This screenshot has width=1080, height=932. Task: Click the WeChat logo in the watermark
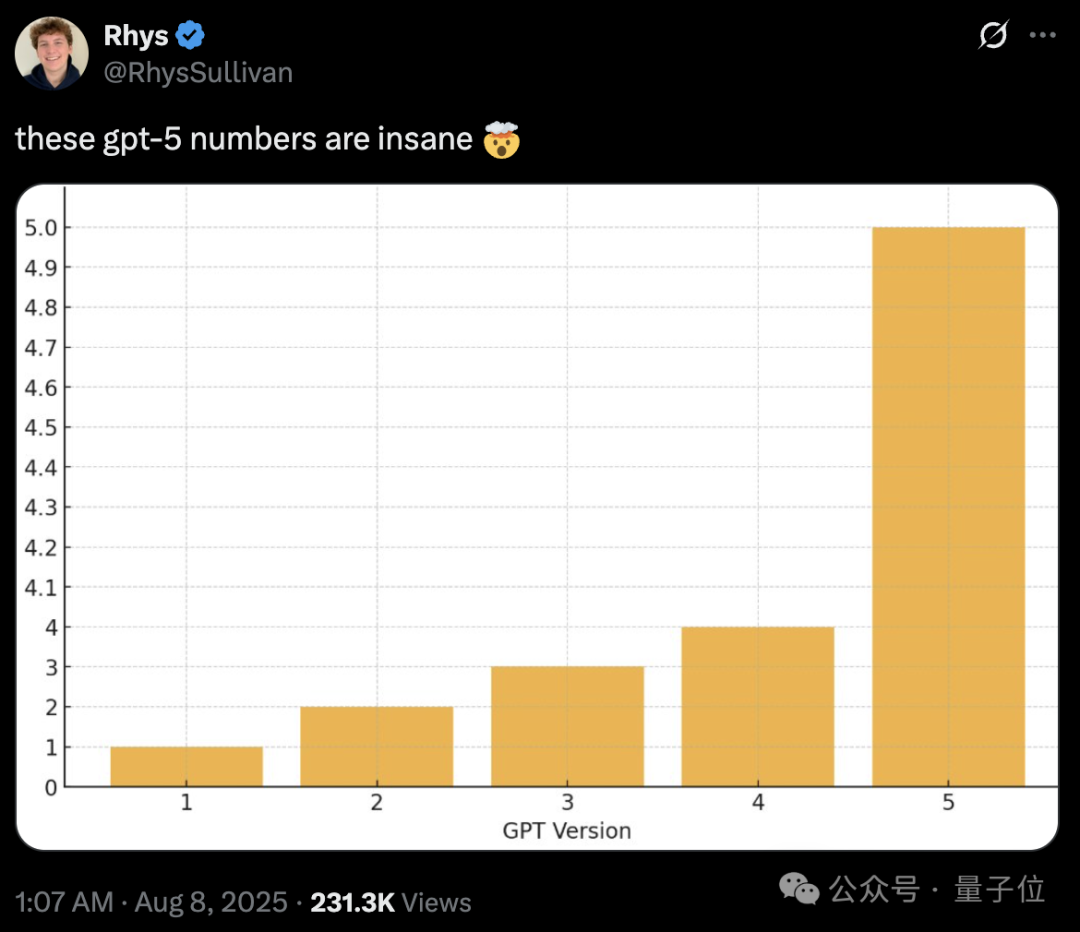click(799, 888)
